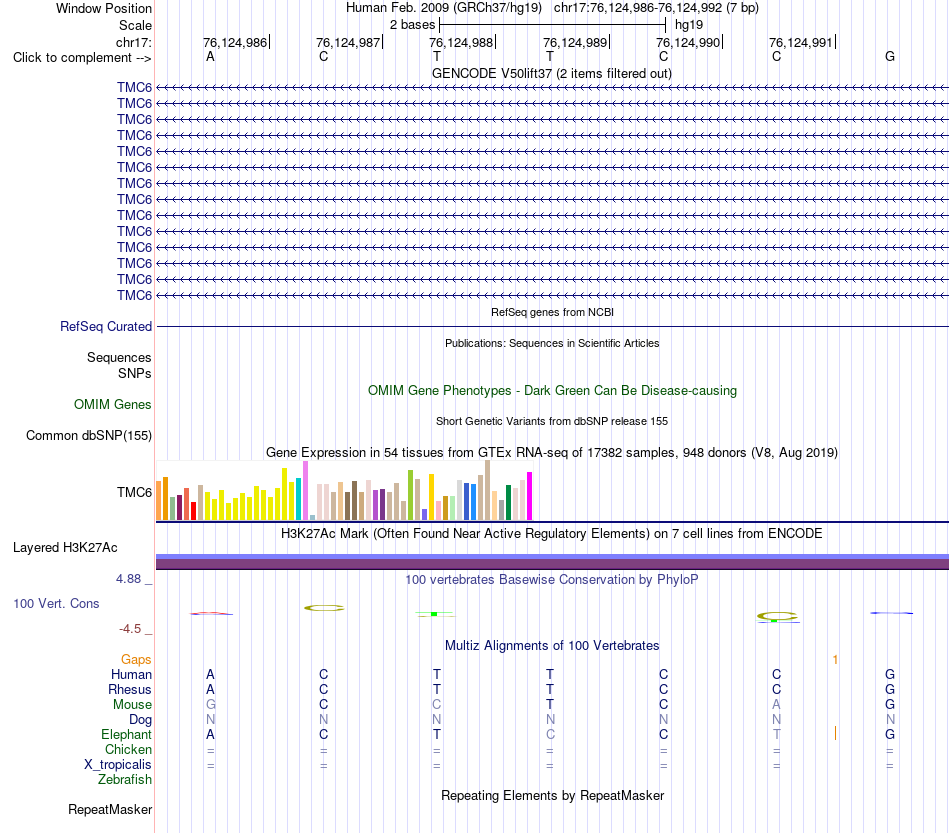The image size is (950, 833).
Task: Click the 'Click to complement -->' label
Action: (82, 58)
